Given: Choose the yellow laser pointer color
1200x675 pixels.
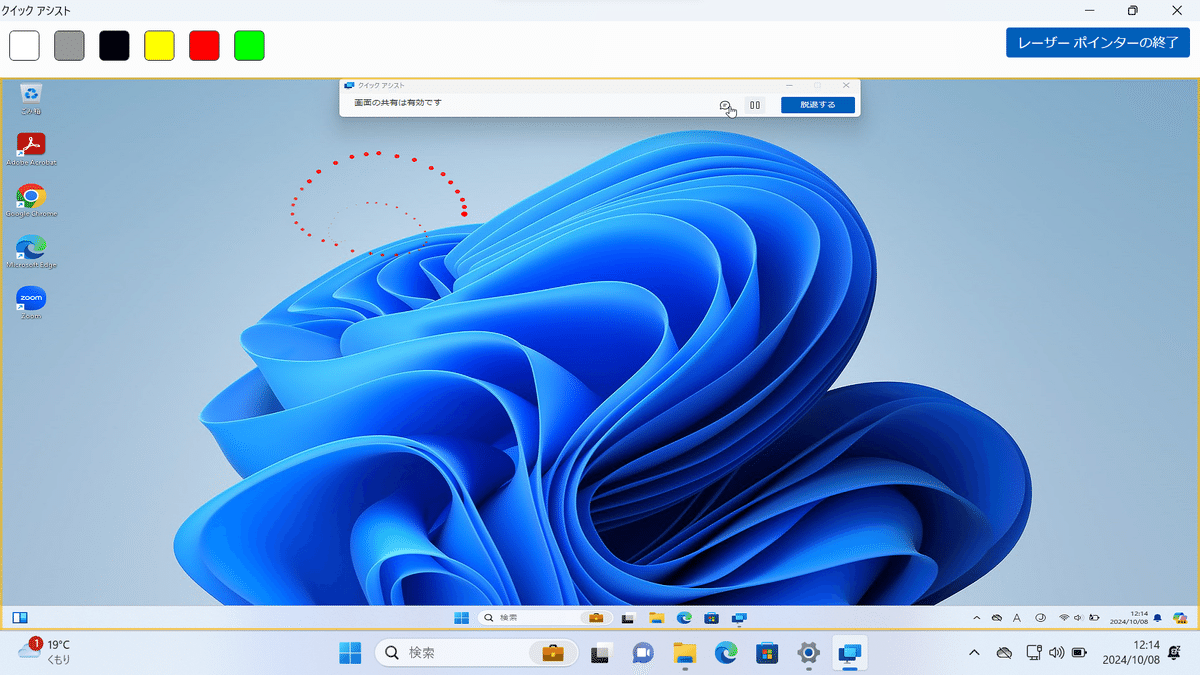Looking at the screenshot, I should click(x=159, y=45).
